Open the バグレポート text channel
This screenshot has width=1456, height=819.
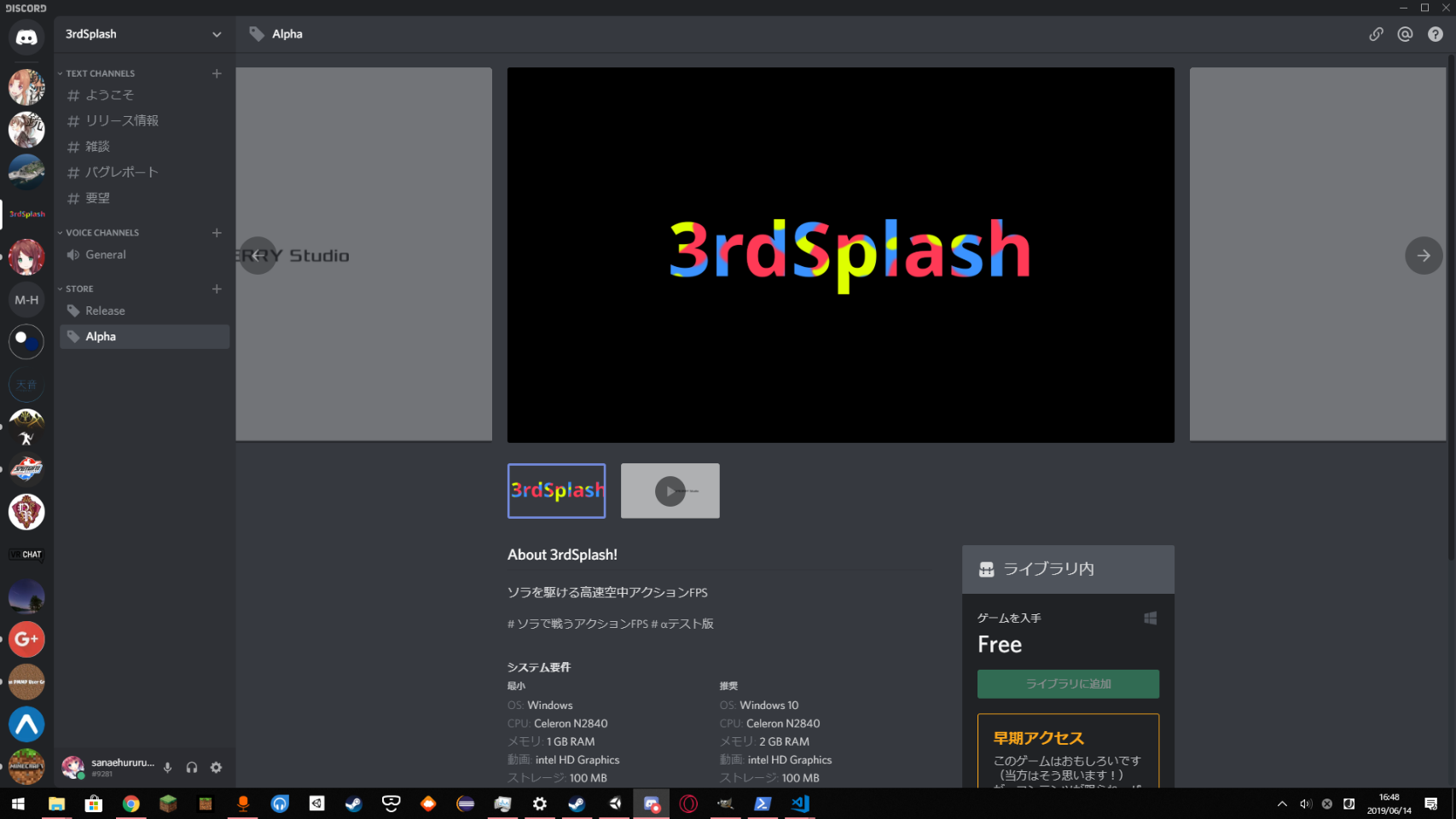pyautogui.click(x=121, y=172)
